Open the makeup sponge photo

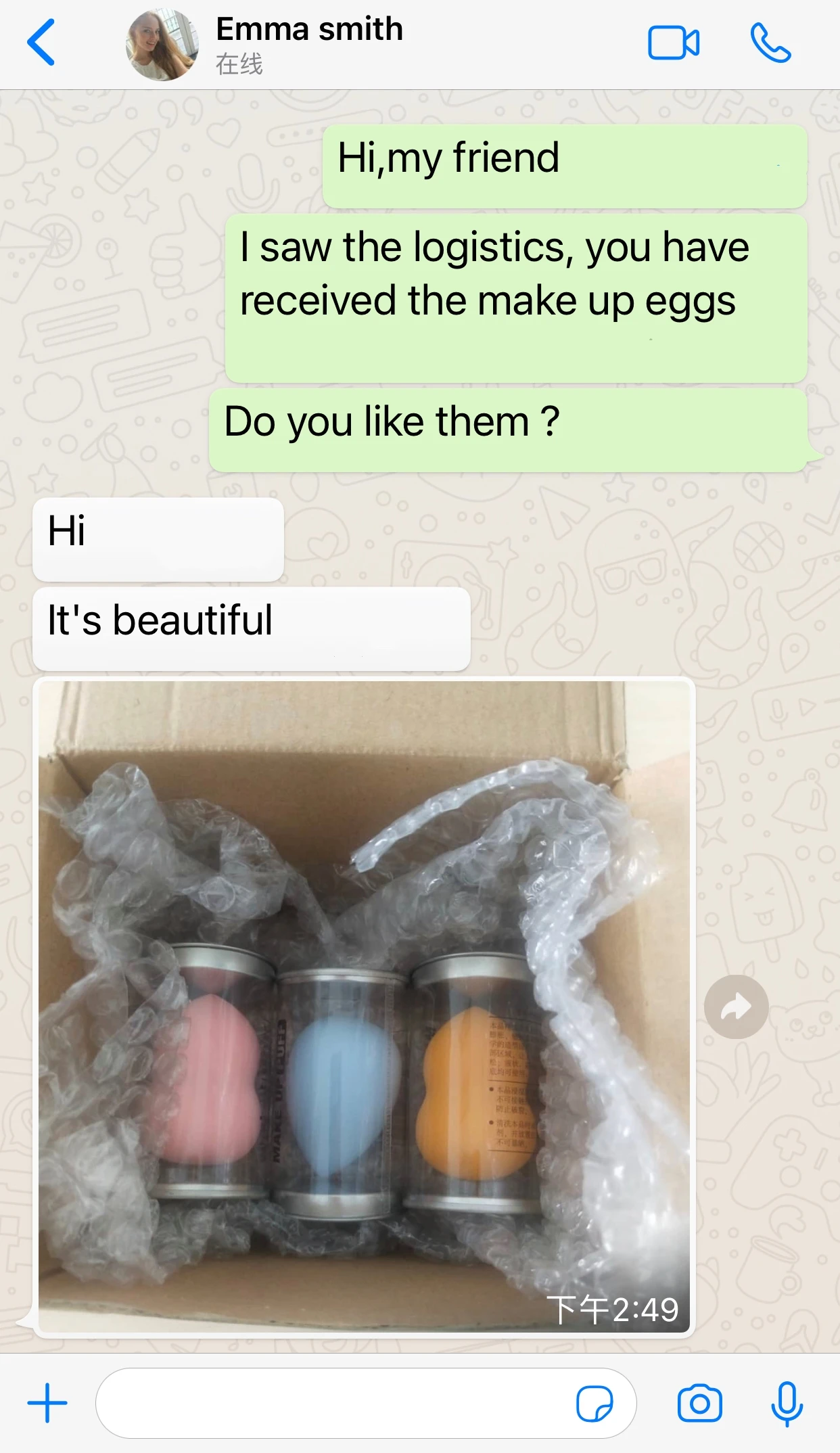coord(364,1007)
